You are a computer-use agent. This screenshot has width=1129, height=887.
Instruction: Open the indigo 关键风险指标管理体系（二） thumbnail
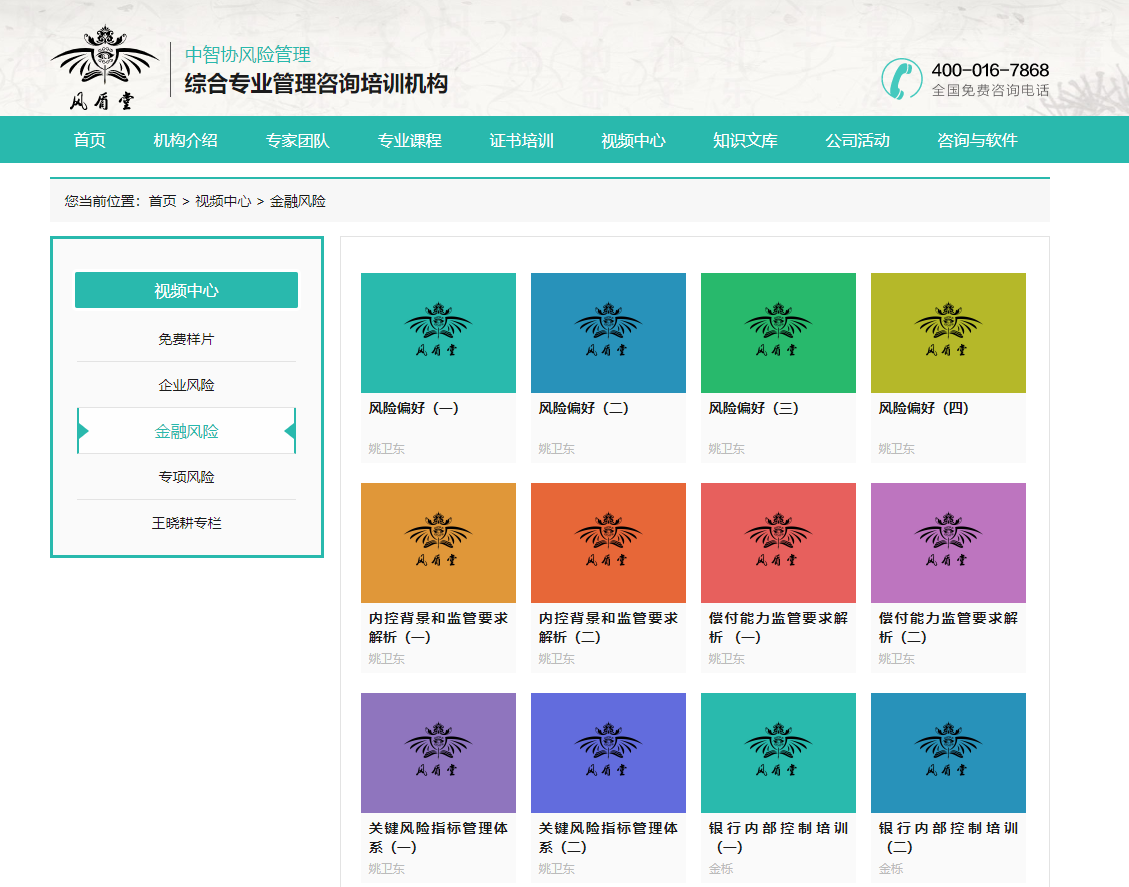click(x=608, y=753)
